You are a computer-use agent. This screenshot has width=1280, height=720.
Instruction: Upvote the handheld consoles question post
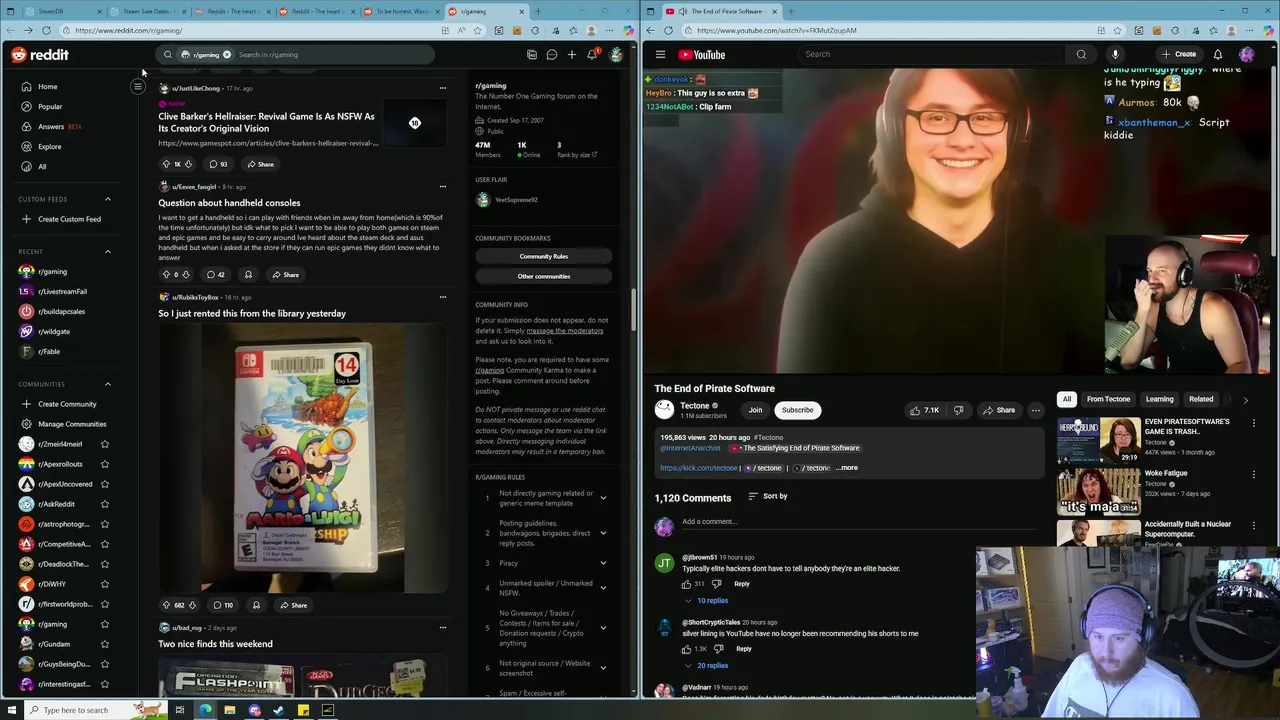click(x=166, y=275)
